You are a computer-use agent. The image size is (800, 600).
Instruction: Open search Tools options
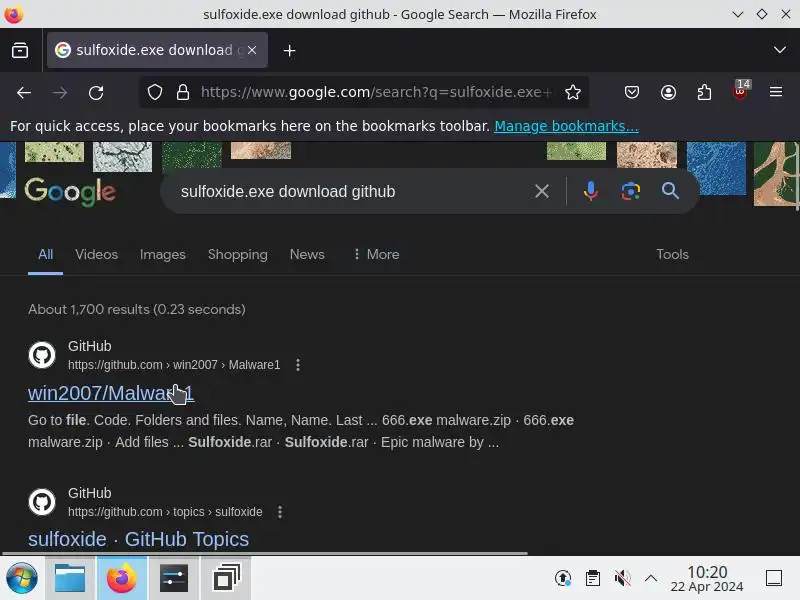tap(672, 255)
